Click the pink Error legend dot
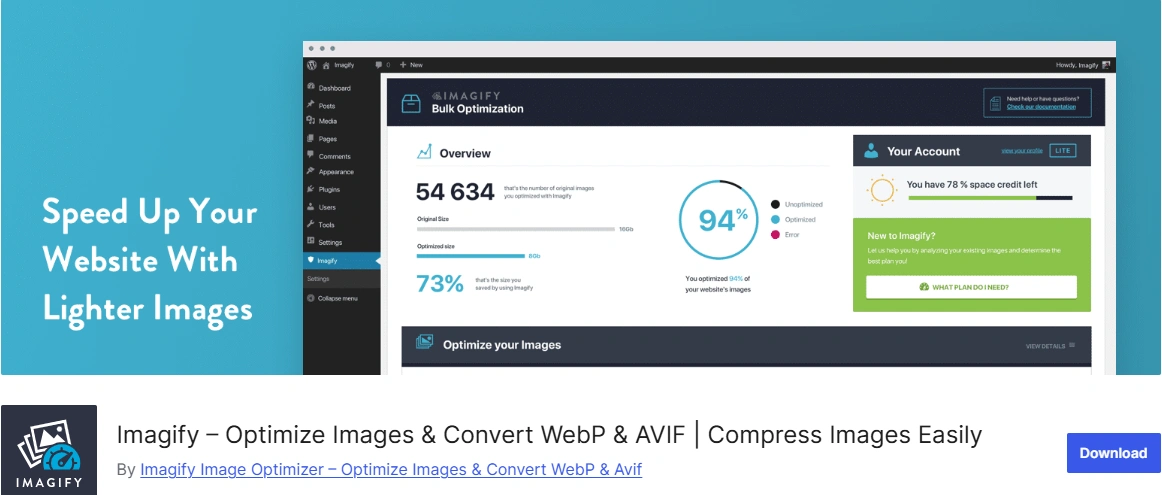 tap(775, 235)
